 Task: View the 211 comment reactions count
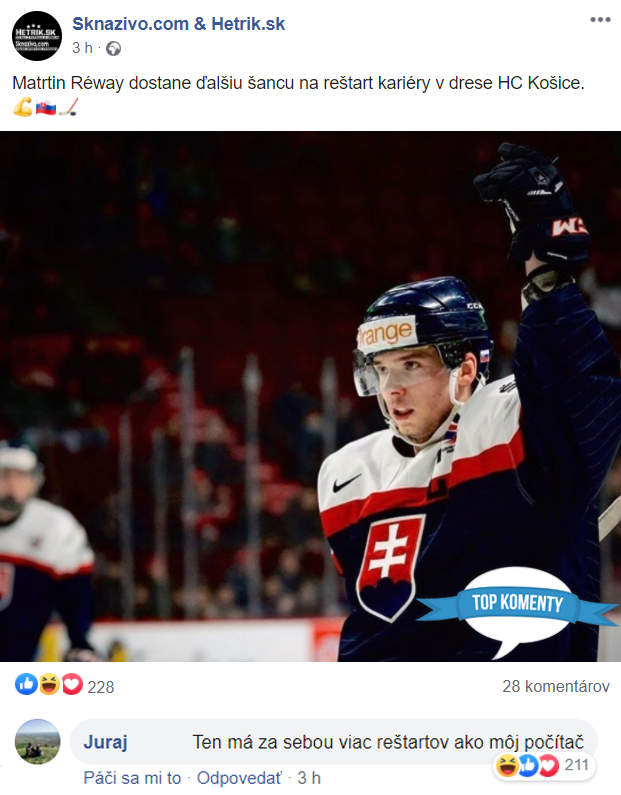576,765
